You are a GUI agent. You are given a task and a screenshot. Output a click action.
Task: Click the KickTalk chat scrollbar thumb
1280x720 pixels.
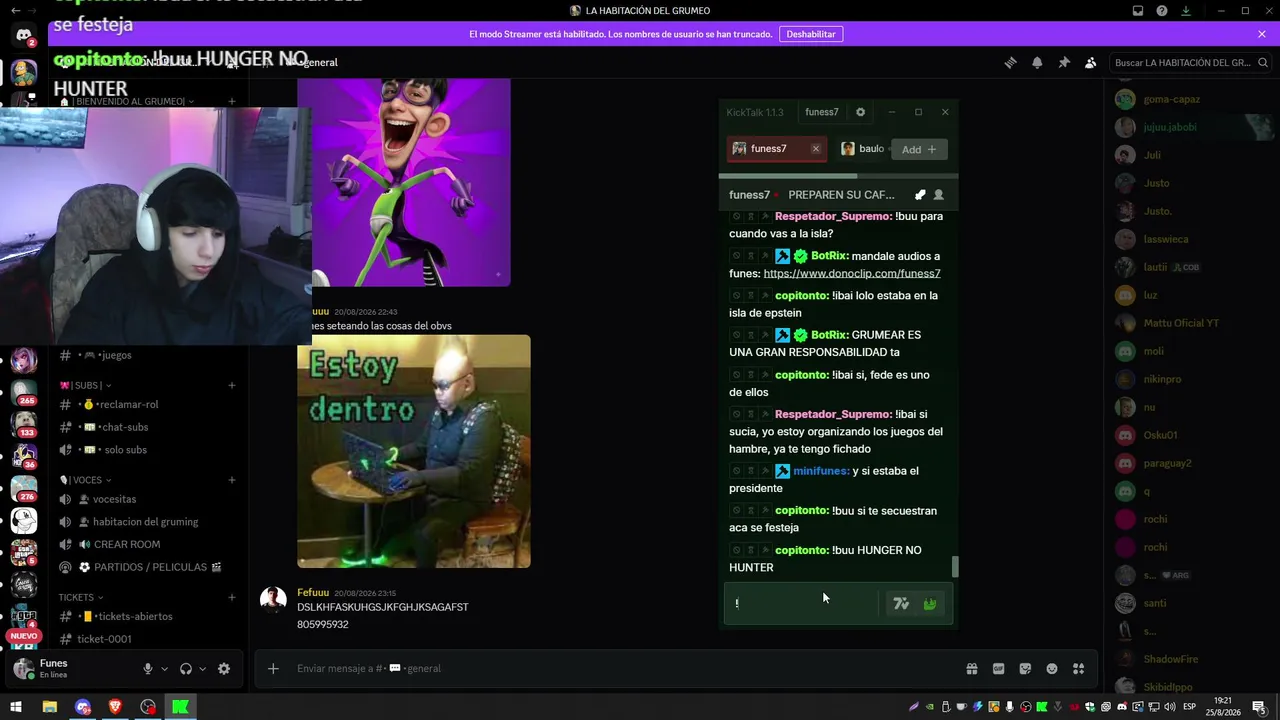click(x=954, y=567)
